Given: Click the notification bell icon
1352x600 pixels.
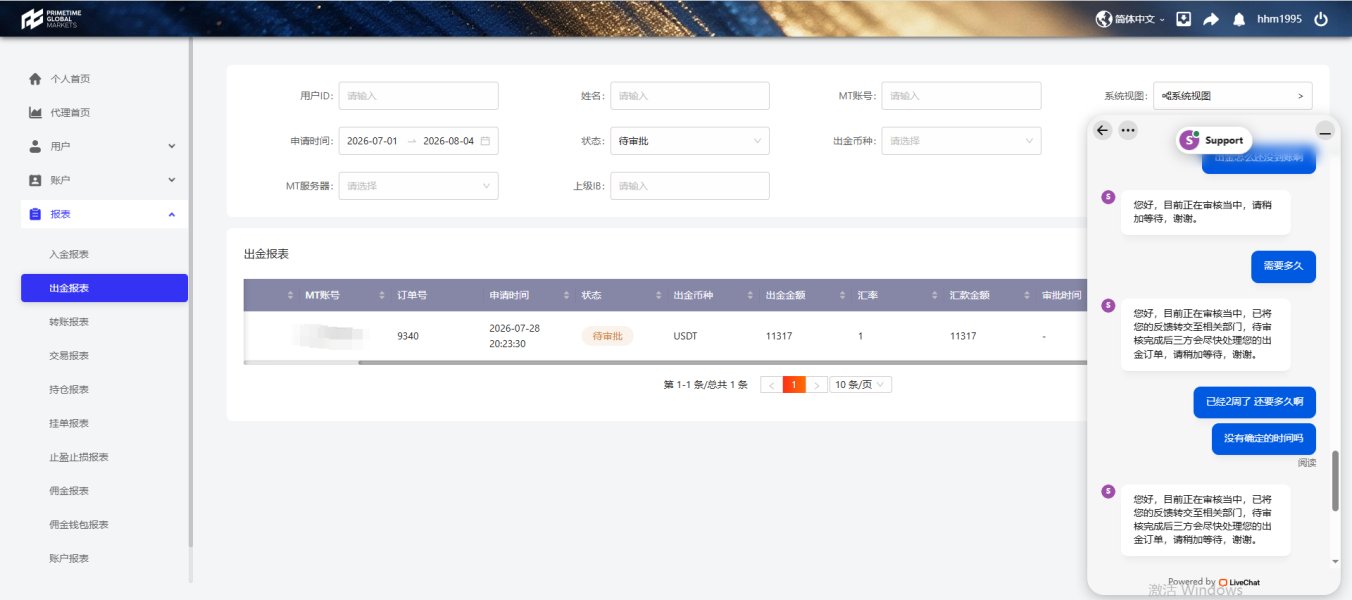Looking at the screenshot, I should point(1239,19).
